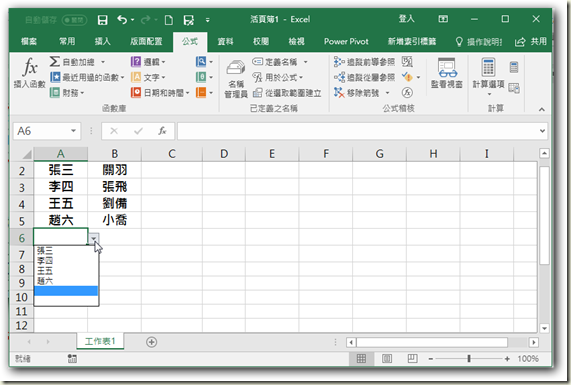
Task: Expand the Error Checking dropdown arrow
Action: [418, 77]
